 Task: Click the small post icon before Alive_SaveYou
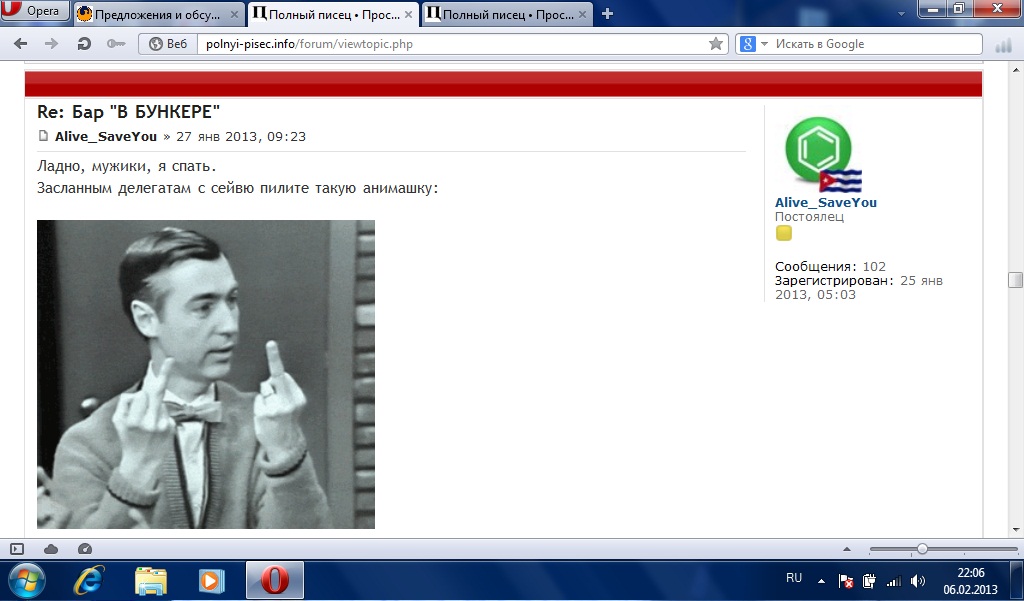[43, 136]
